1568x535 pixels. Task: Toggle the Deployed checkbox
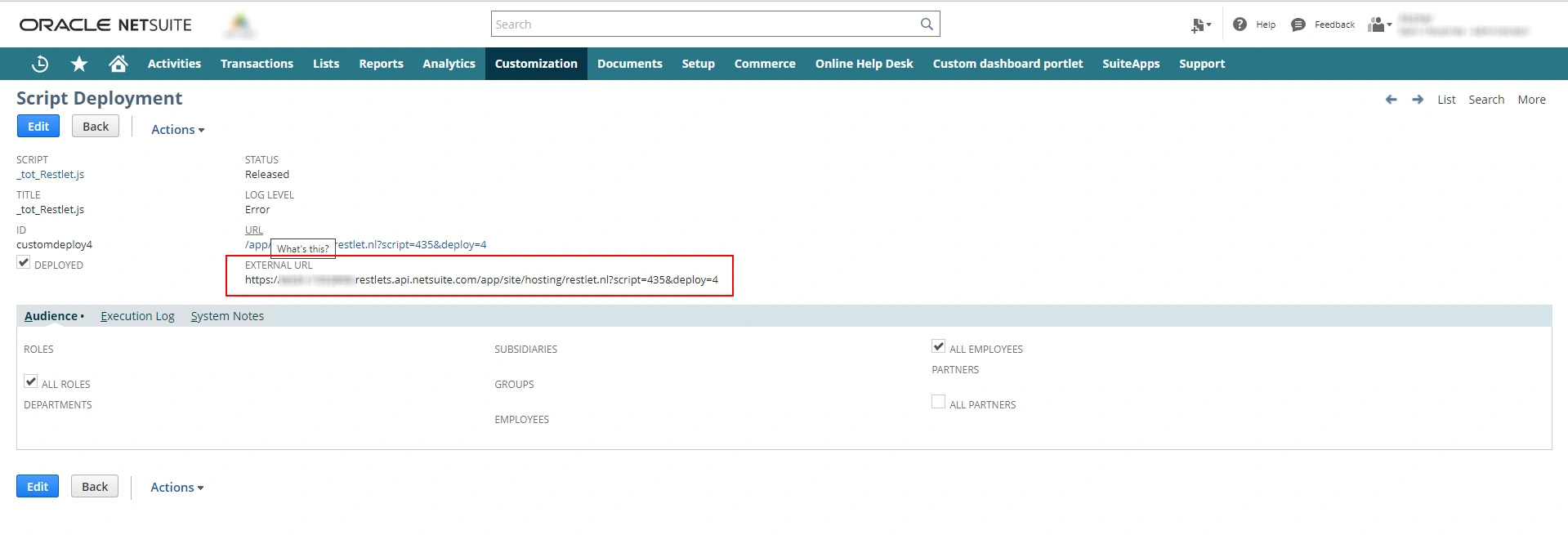pos(24,263)
